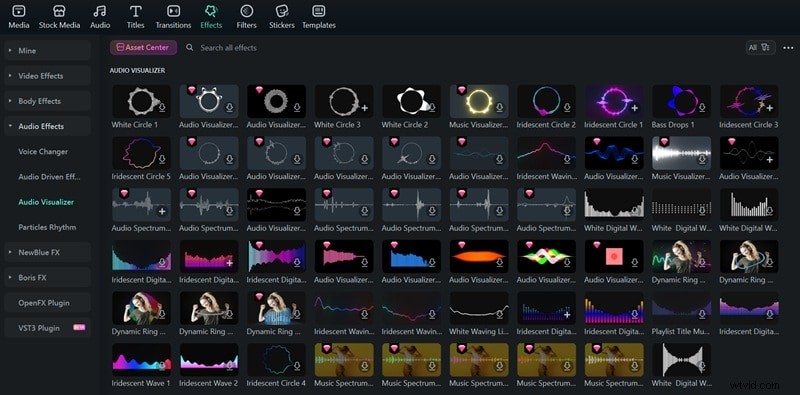Click the search magnifier icon
800x395 pixels.
[190, 47]
